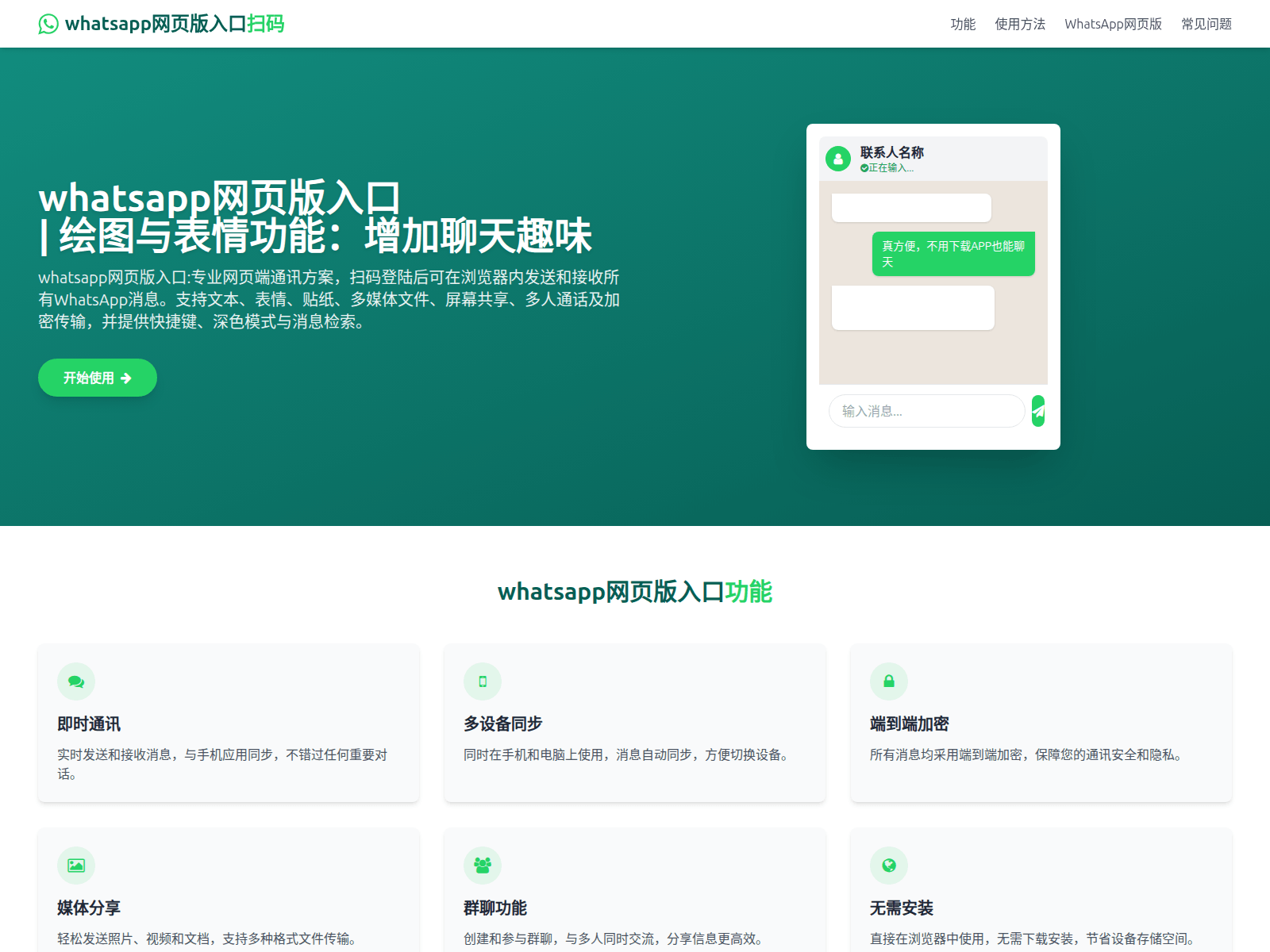Open the 常见问题 nav item
Viewport: 1270px width, 952px height.
point(1206,24)
